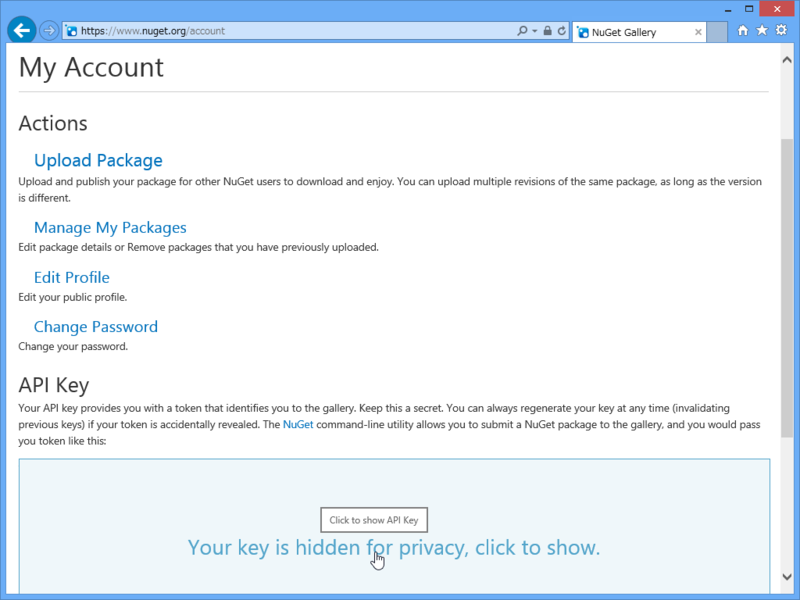Click the search magnifier icon in the address bar
Screen dimensions: 800x600
523,31
